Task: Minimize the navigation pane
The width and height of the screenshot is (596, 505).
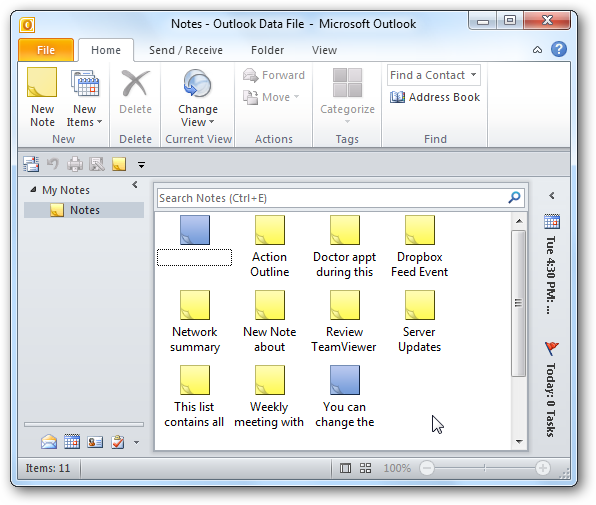Action: point(135,185)
